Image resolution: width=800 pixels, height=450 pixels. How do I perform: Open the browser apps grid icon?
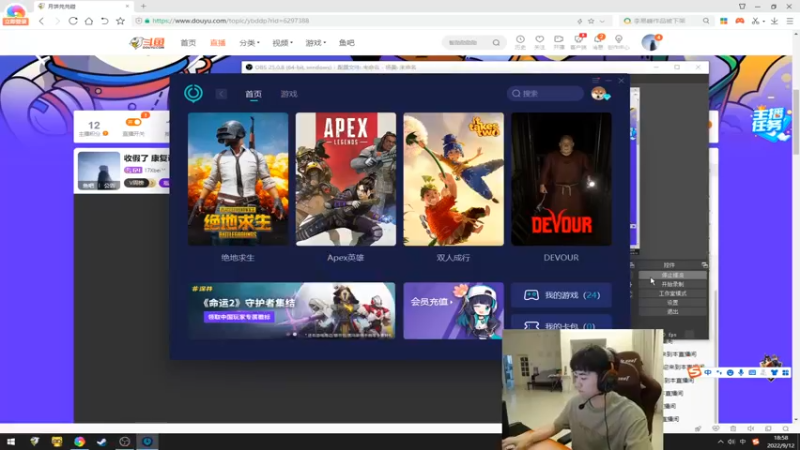click(x=723, y=21)
